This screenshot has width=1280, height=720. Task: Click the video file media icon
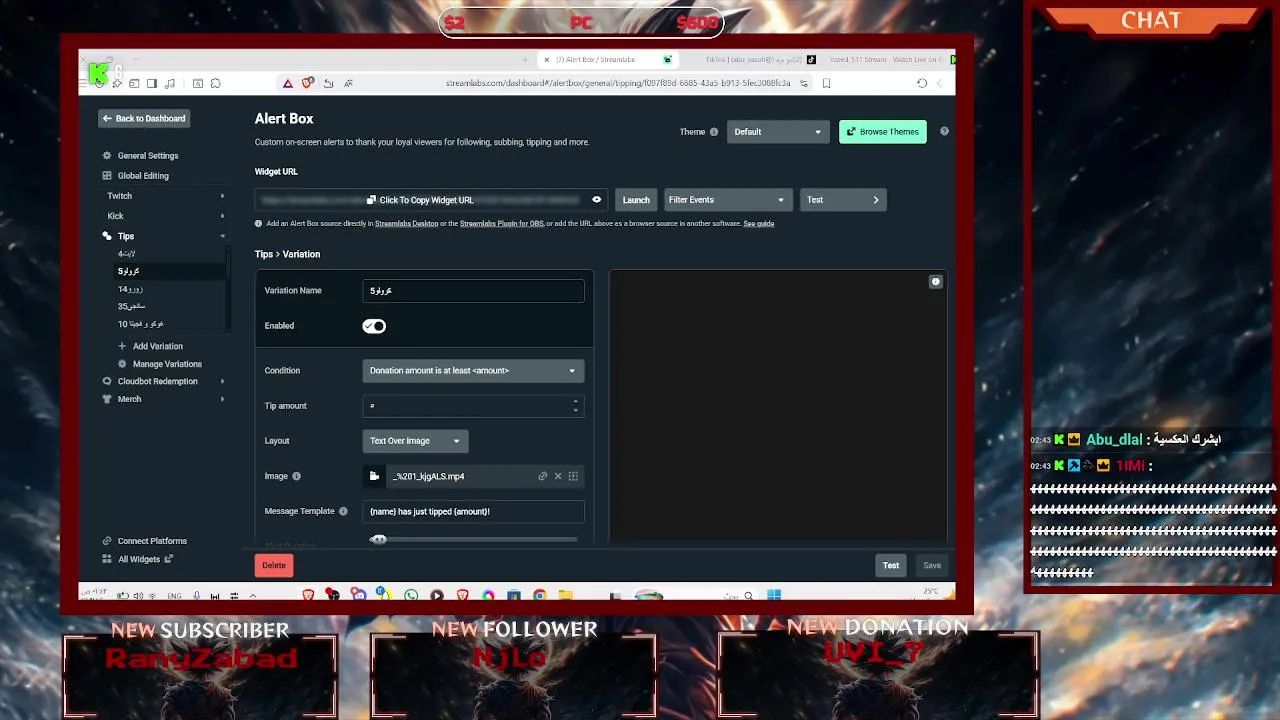coord(374,476)
